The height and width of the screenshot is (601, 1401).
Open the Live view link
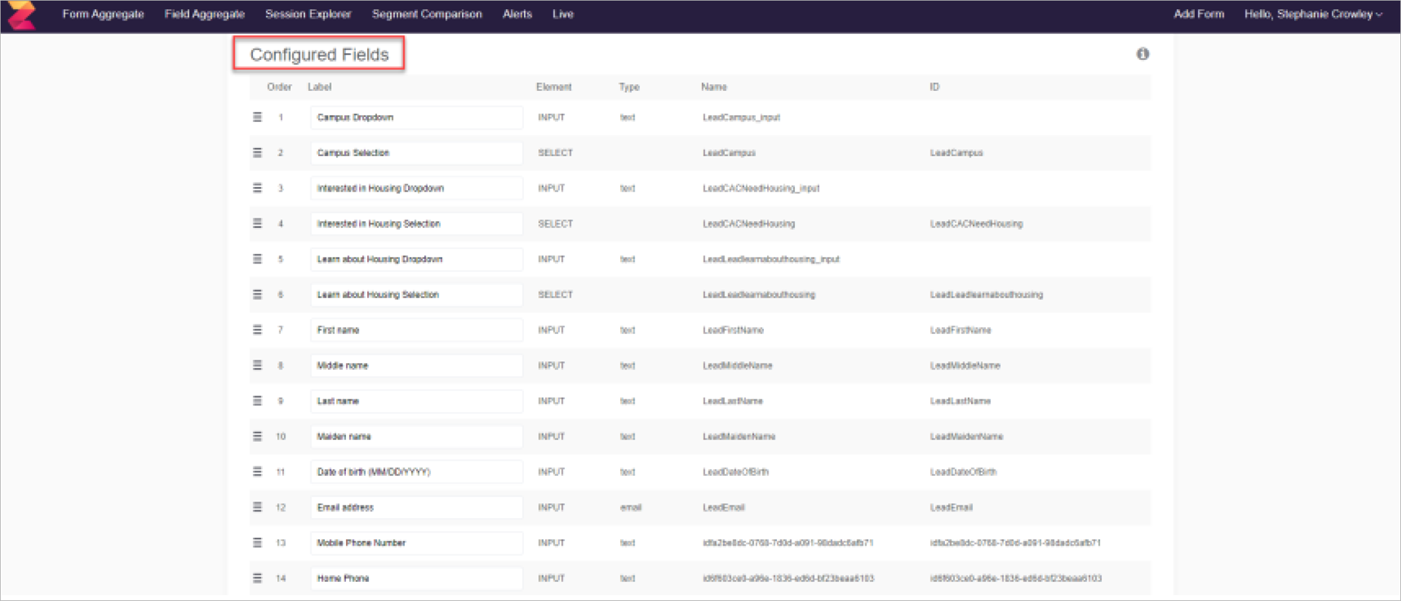[563, 15]
